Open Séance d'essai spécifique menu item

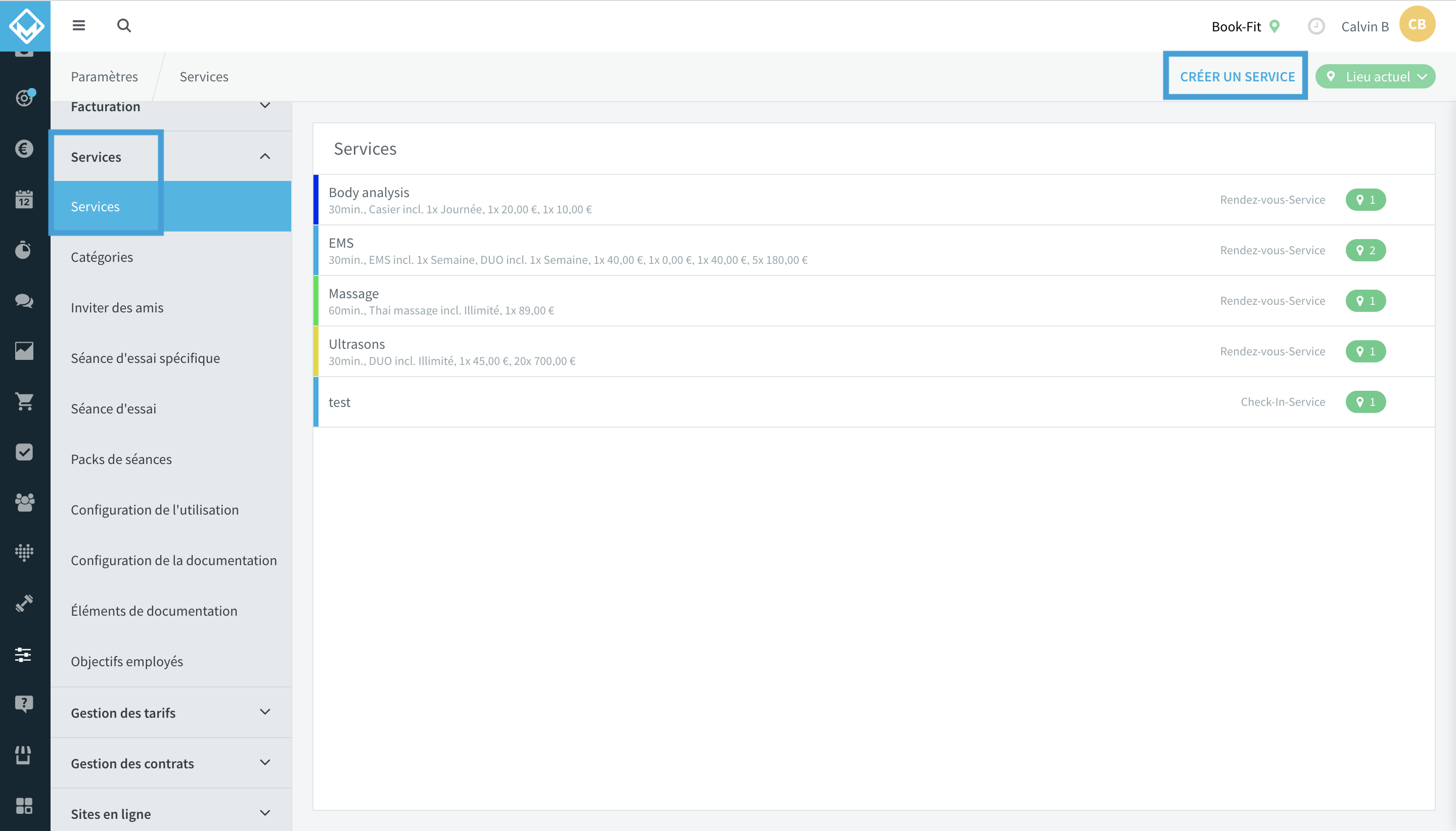point(171,358)
